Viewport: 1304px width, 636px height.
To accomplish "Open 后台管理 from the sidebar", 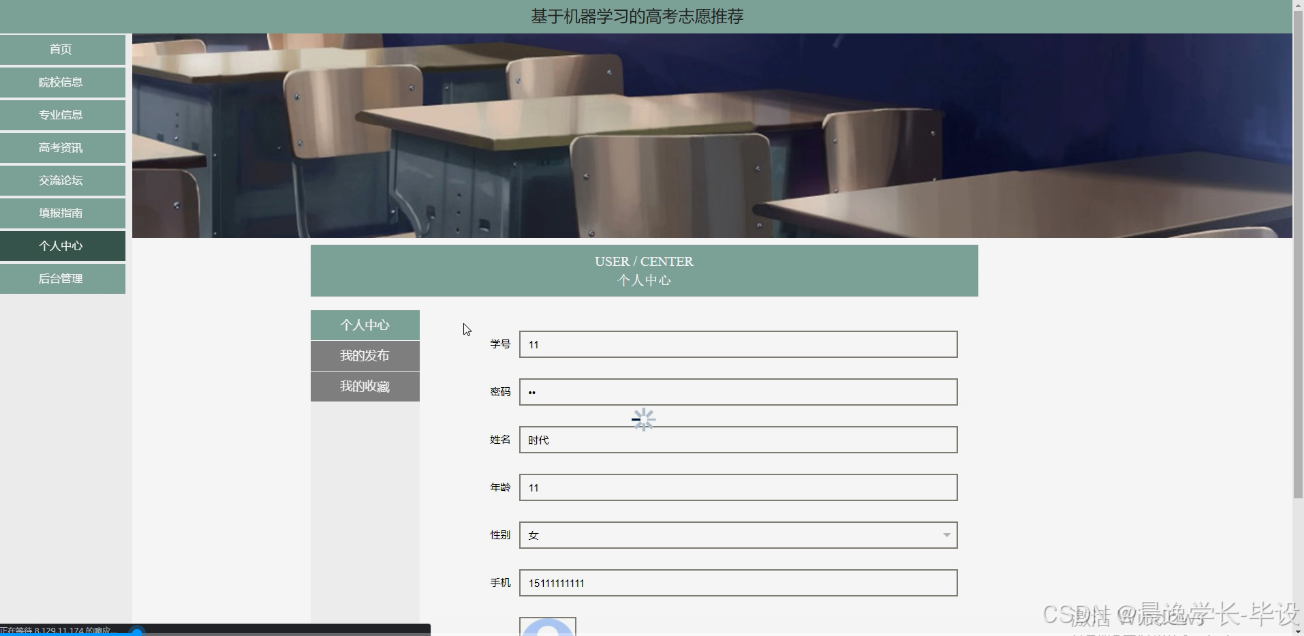I will [x=62, y=278].
